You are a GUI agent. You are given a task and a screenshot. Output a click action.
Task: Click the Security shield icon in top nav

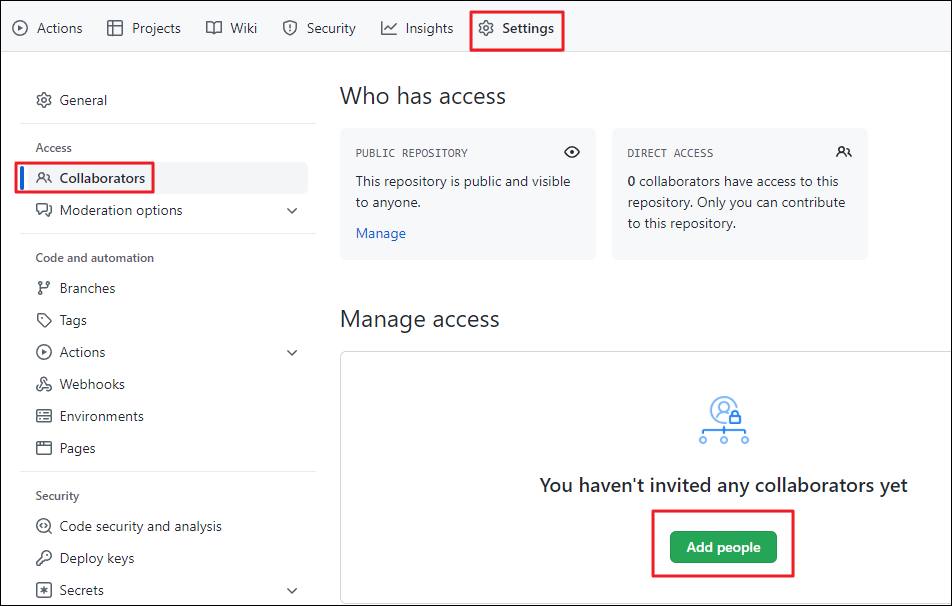click(x=290, y=28)
